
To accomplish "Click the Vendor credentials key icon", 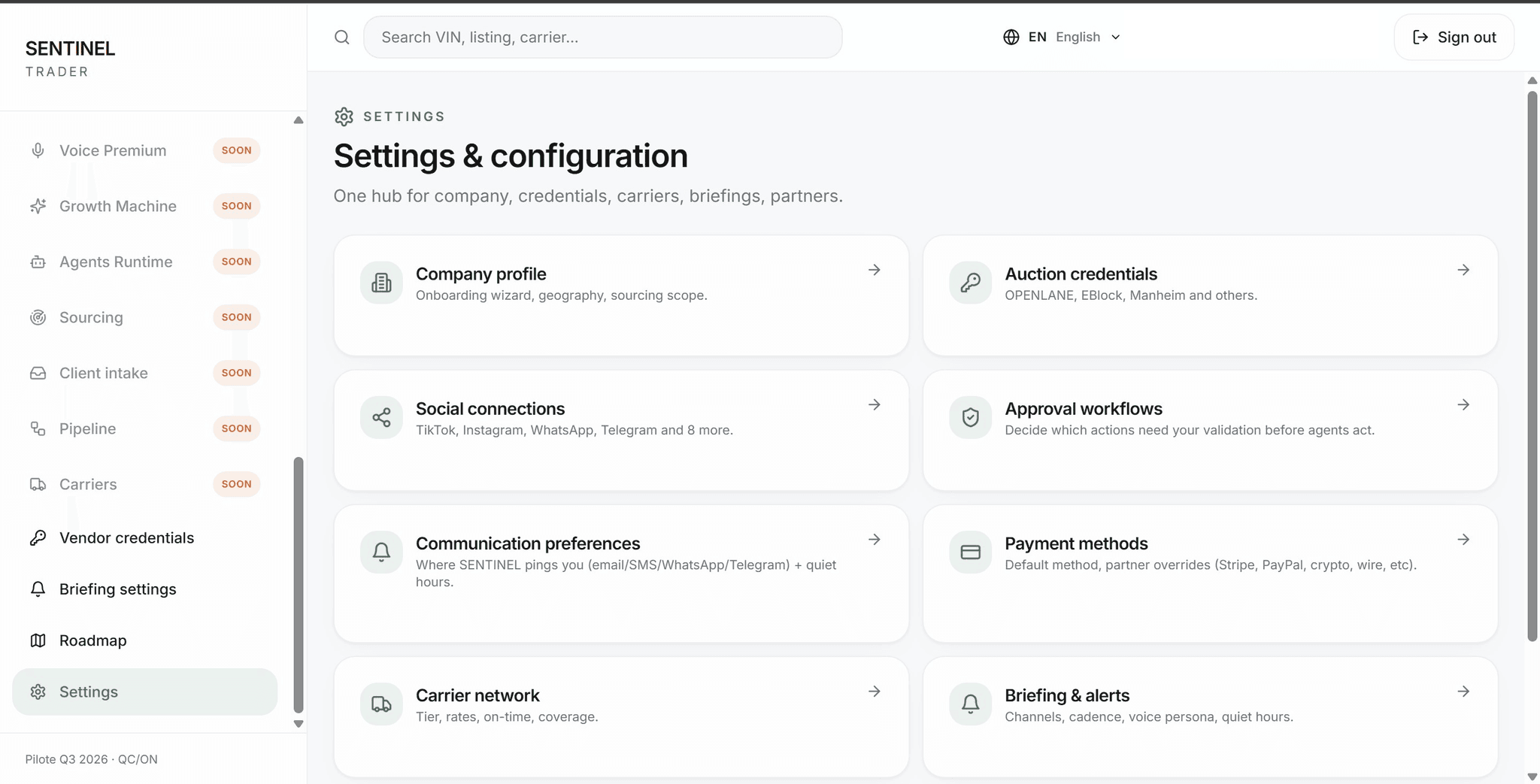I will pyautogui.click(x=38, y=537).
